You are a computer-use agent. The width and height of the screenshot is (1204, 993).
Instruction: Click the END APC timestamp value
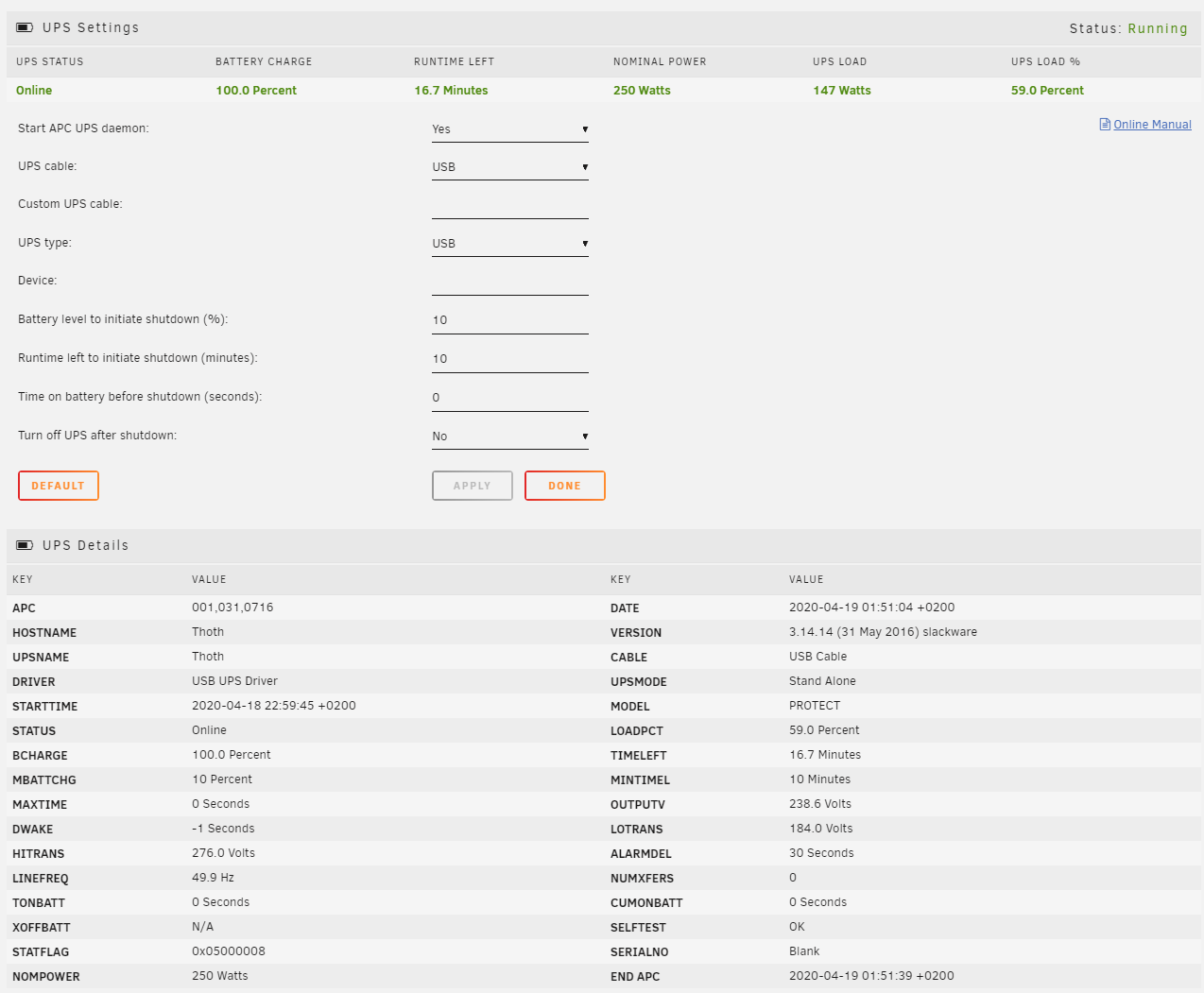(x=871, y=976)
